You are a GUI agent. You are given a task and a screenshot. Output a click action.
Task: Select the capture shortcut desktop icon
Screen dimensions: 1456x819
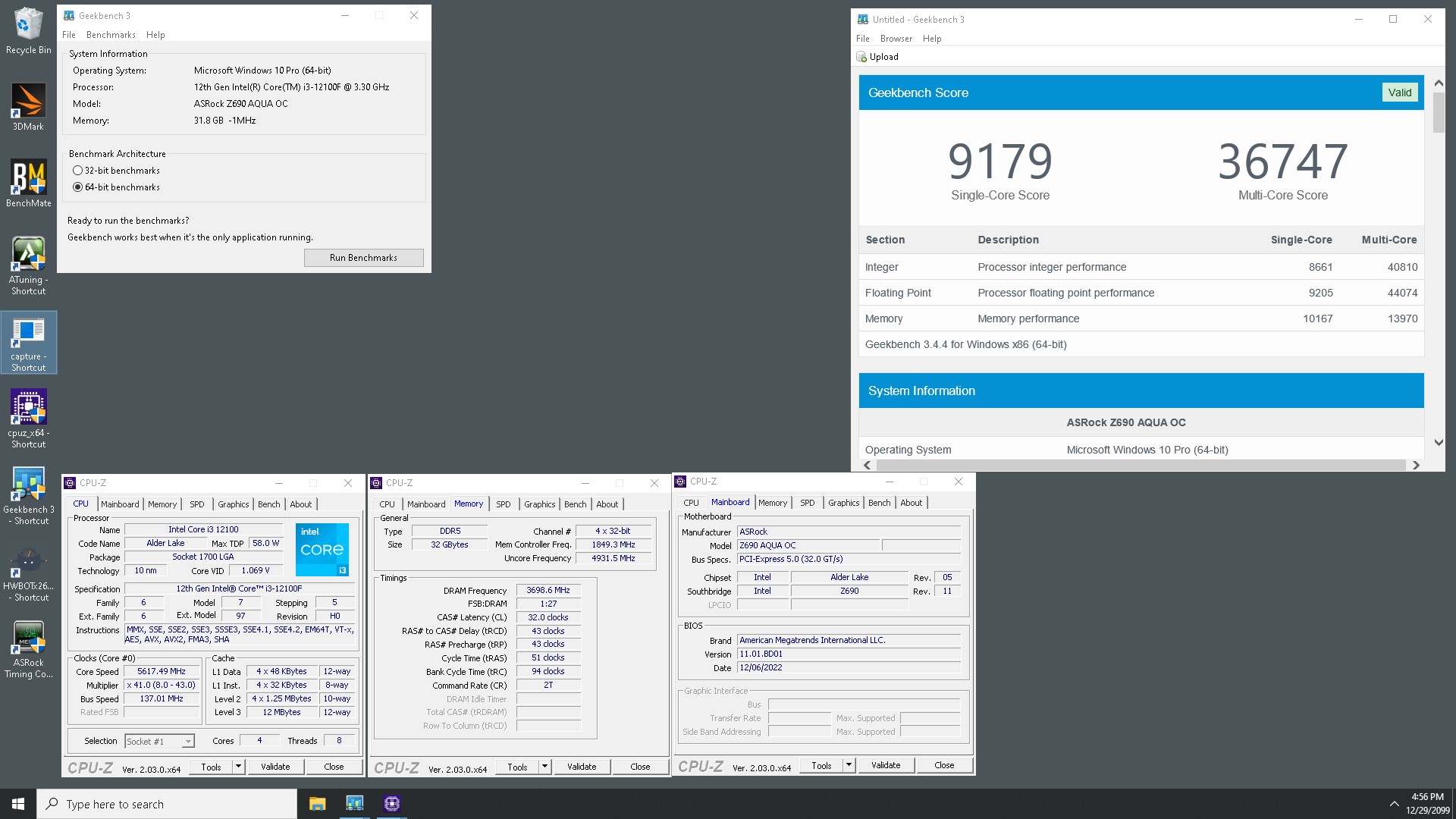pyautogui.click(x=28, y=343)
